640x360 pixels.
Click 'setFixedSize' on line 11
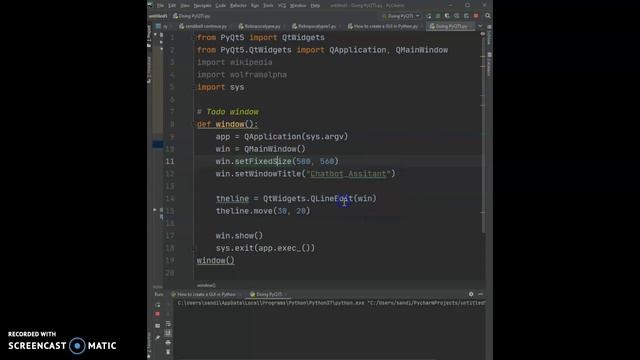pyautogui.click(x=263, y=161)
